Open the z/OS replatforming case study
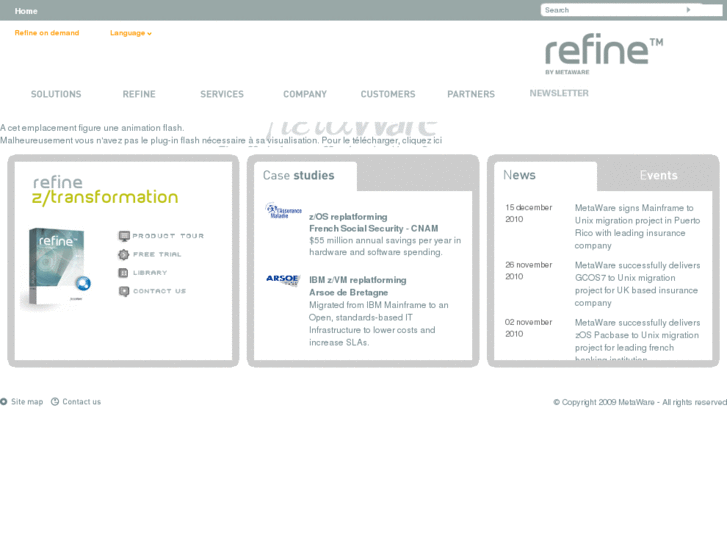The width and height of the screenshot is (727, 545). [348, 217]
